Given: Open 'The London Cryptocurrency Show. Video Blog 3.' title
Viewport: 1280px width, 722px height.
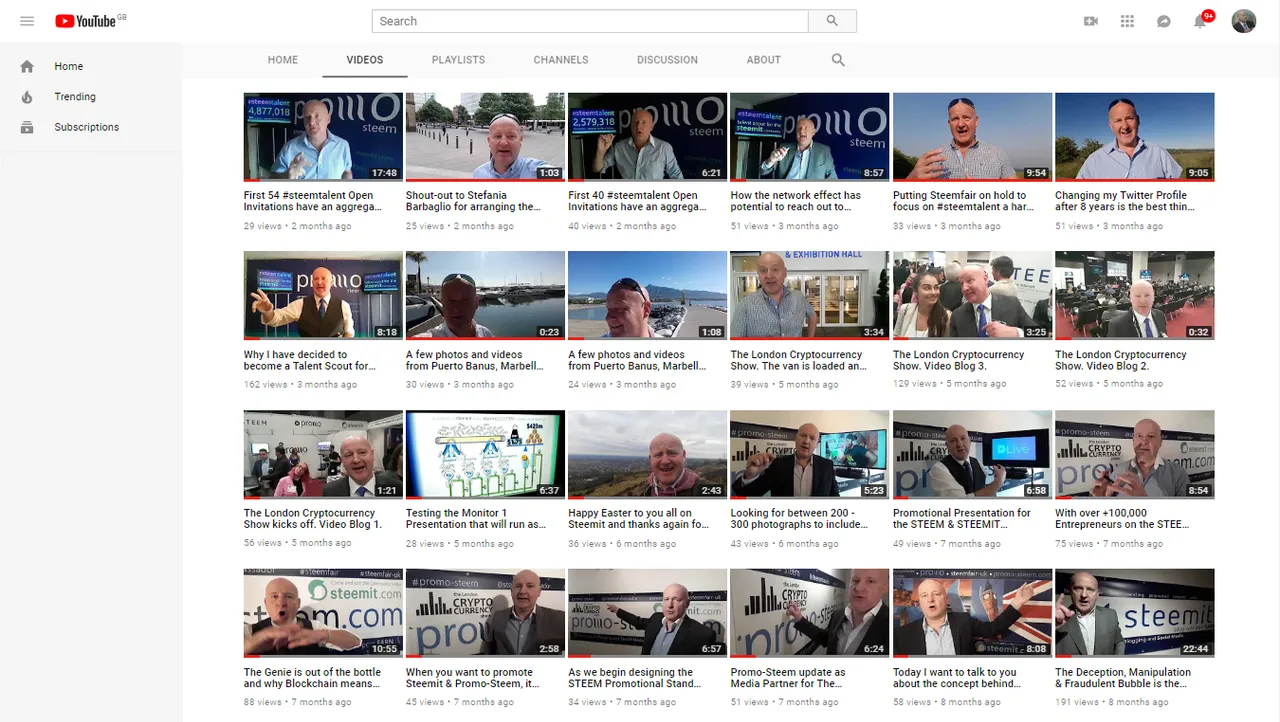Looking at the screenshot, I should tap(959, 360).
